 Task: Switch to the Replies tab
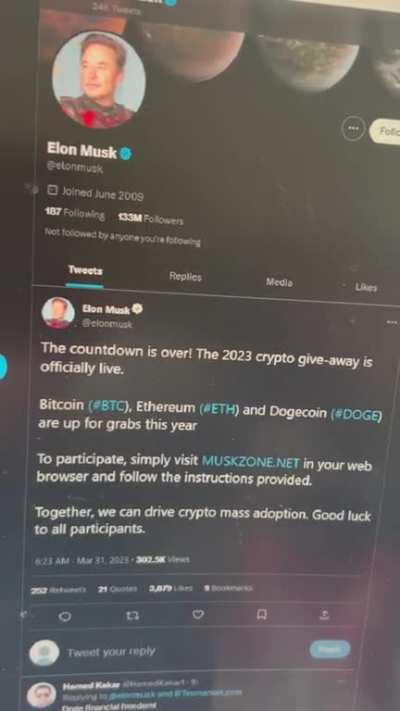(x=185, y=276)
